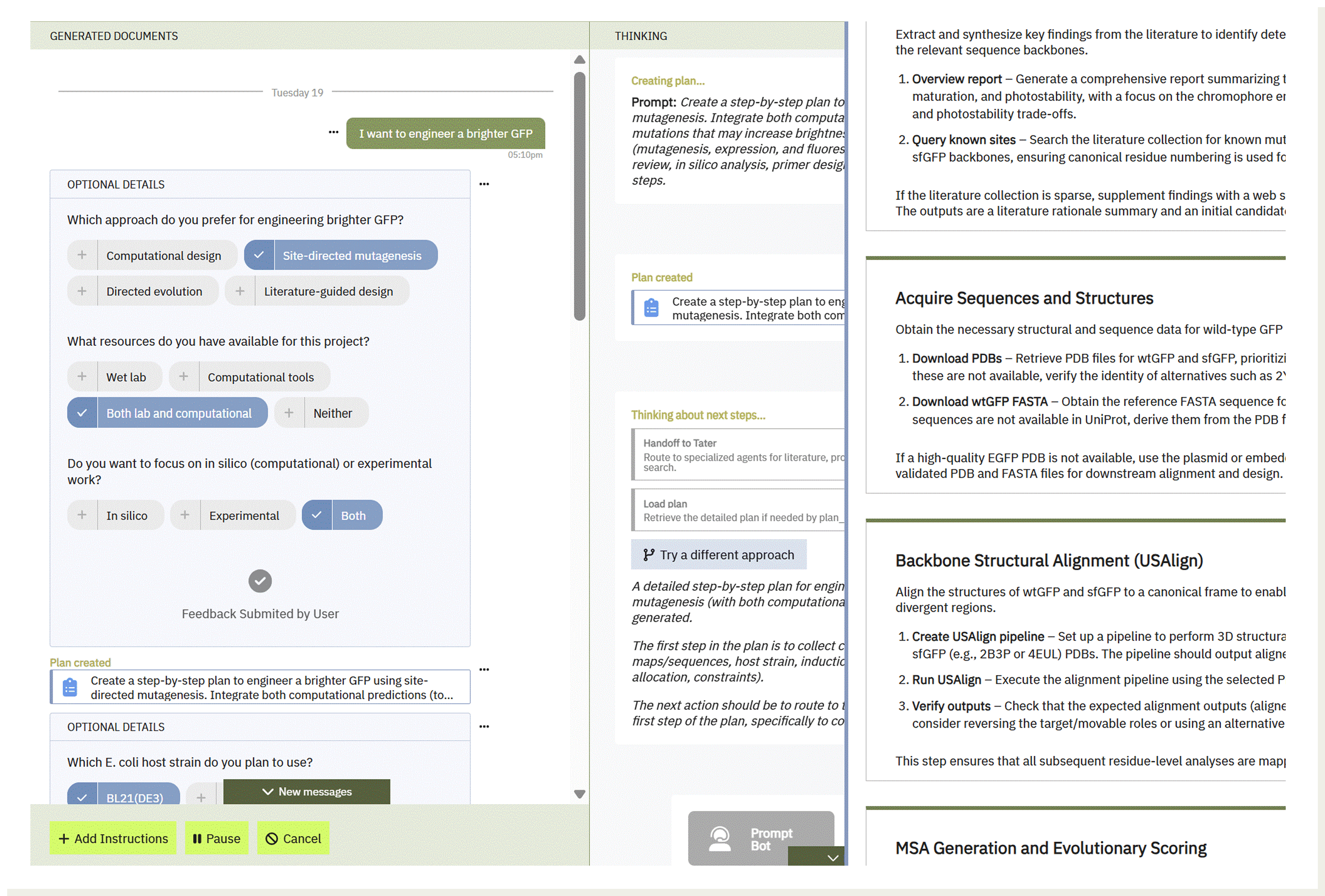This screenshot has height=896, width=1325.
Task: Toggle the Wet lab resource option
Action: point(115,377)
